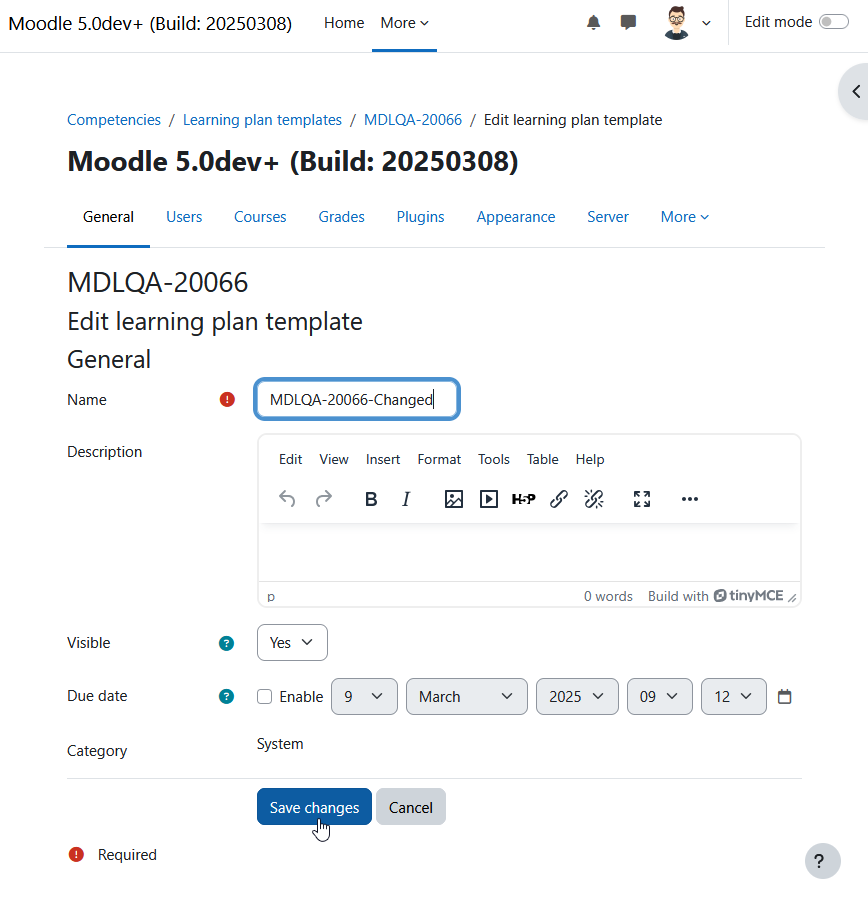
Task: Switch to the Plugins tab
Action: (420, 217)
